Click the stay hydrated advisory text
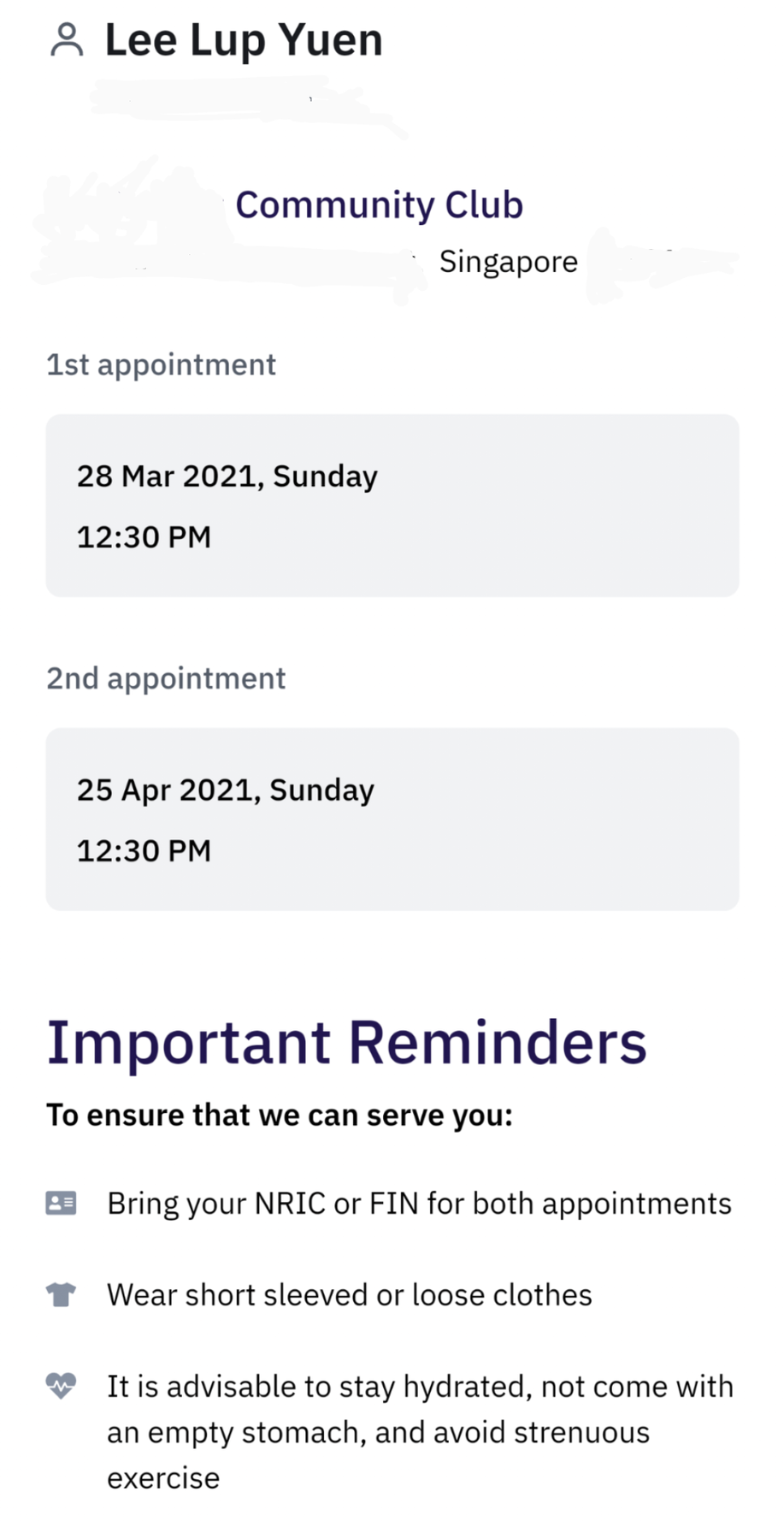This screenshot has width=784, height=1527. (x=419, y=1431)
